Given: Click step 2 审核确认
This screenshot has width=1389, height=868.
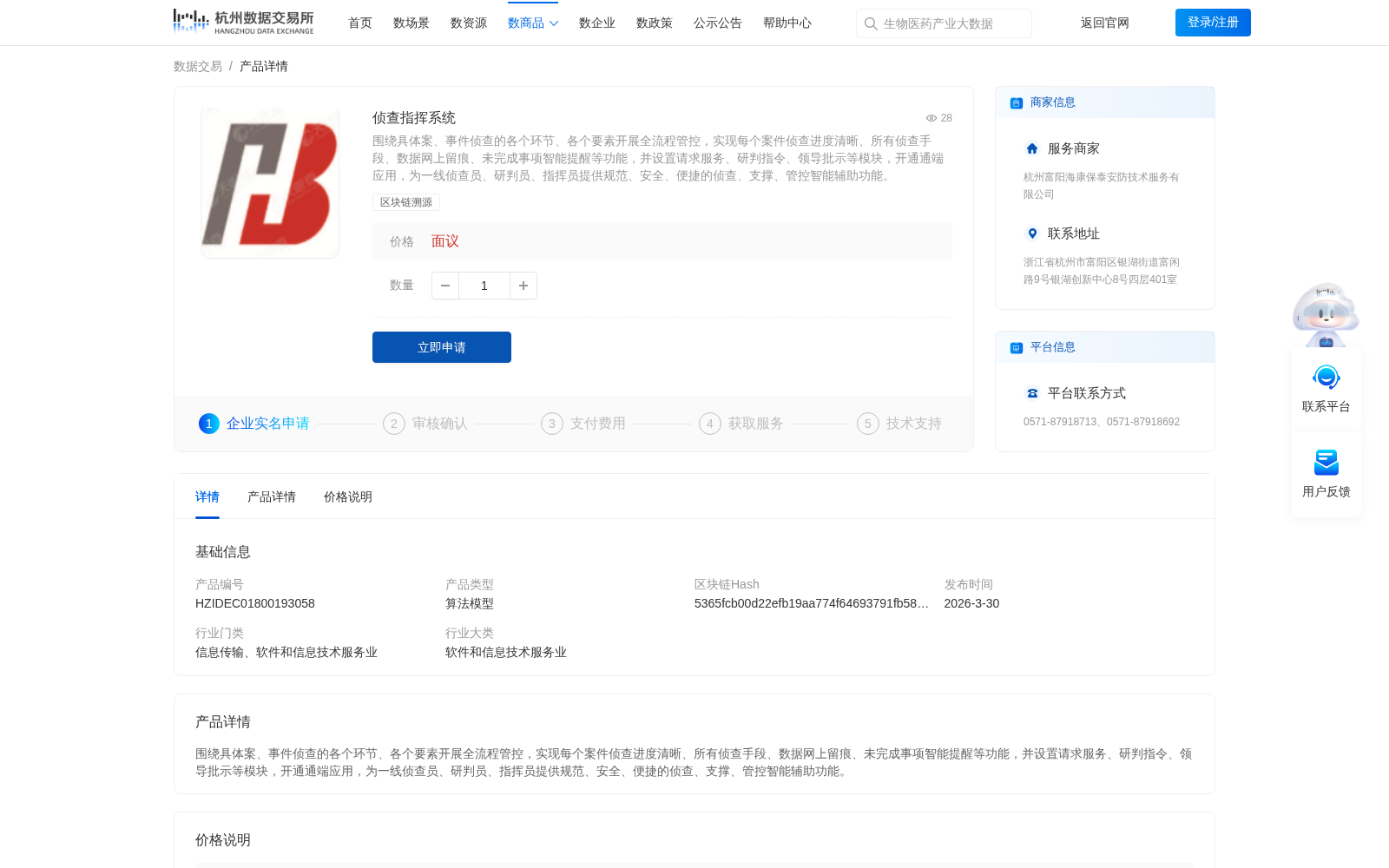Looking at the screenshot, I should point(425,424).
